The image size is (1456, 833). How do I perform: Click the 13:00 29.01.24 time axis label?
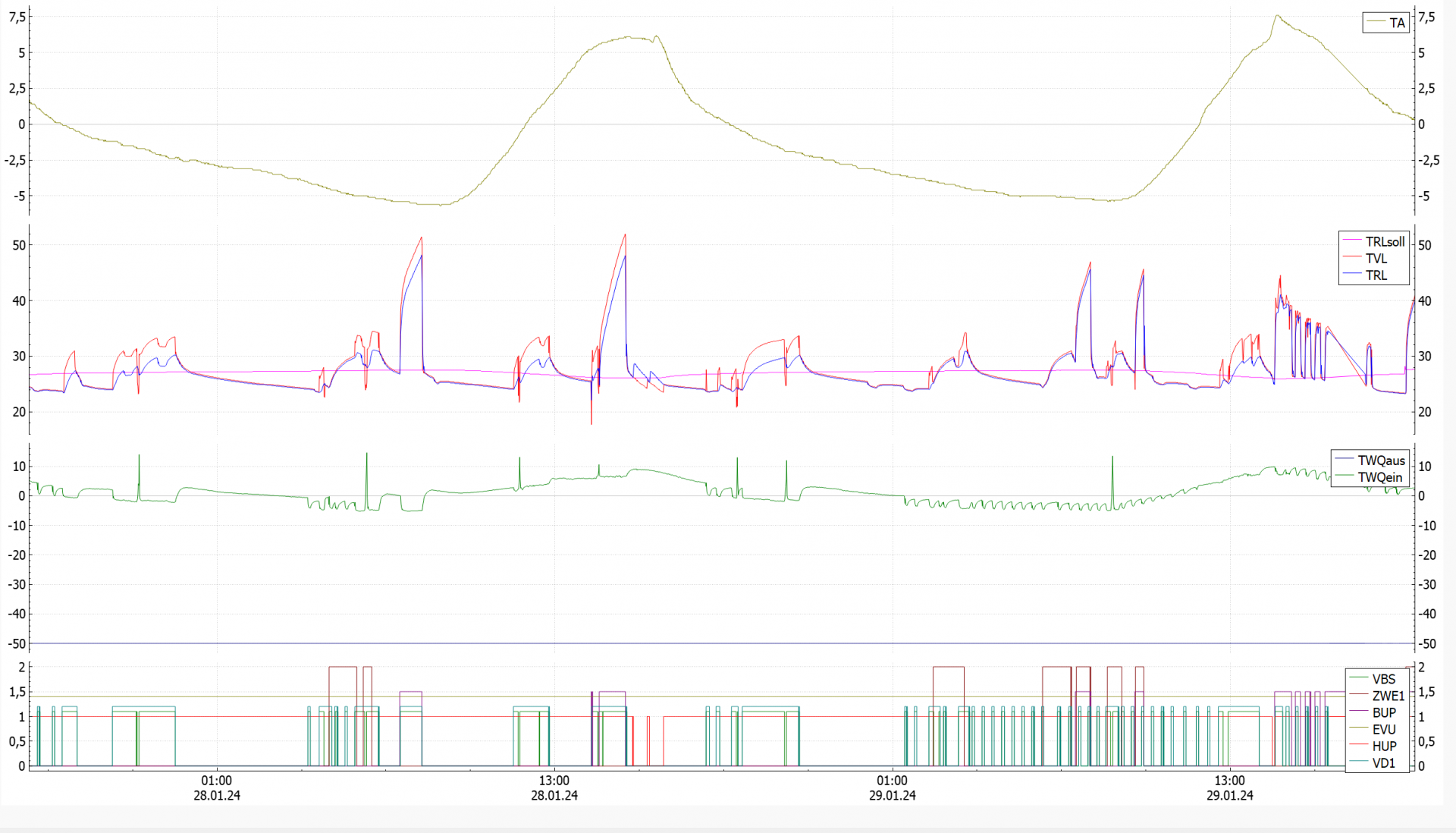pos(1230,787)
